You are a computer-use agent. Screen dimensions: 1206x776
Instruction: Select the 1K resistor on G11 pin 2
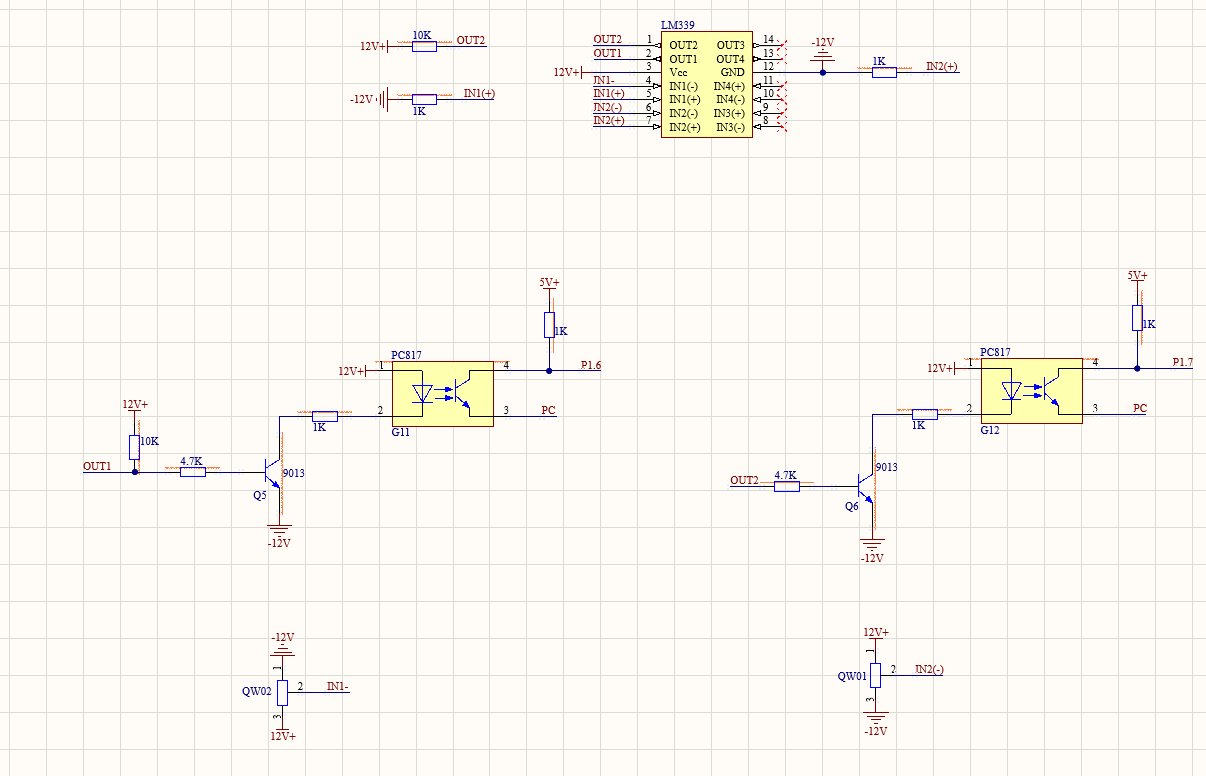pos(325,416)
